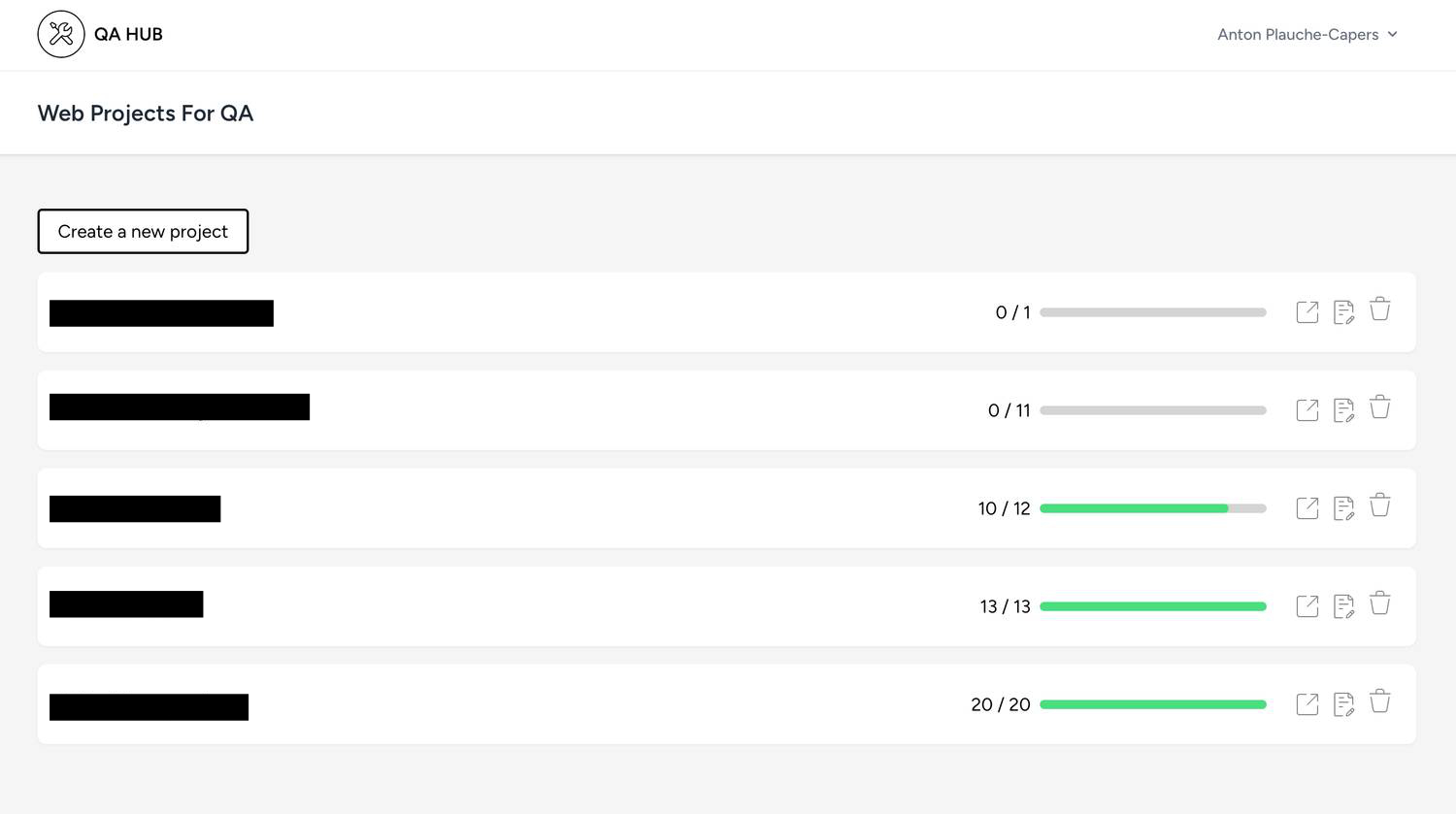1456x814 pixels.
Task: Delete the 13 / 13 project
Action: [x=1379, y=603]
